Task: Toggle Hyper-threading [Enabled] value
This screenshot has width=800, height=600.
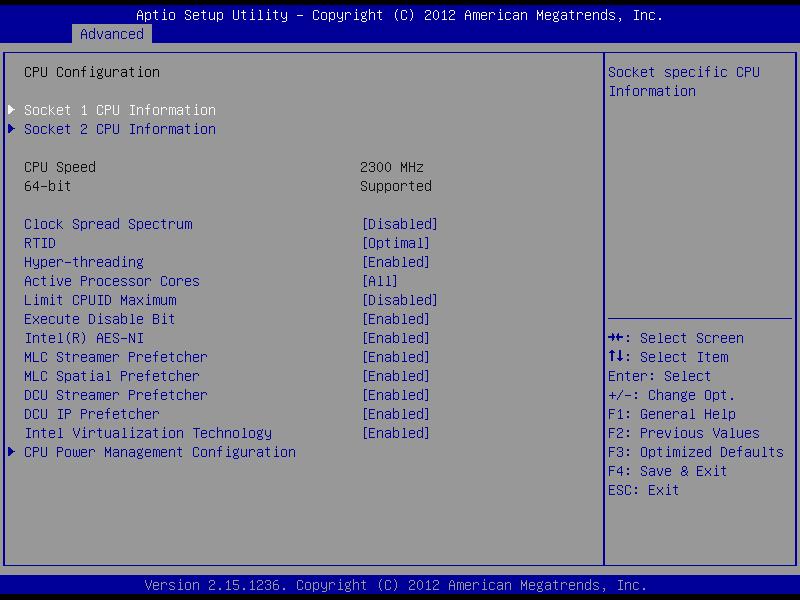Action: pyautogui.click(x=396, y=262)
